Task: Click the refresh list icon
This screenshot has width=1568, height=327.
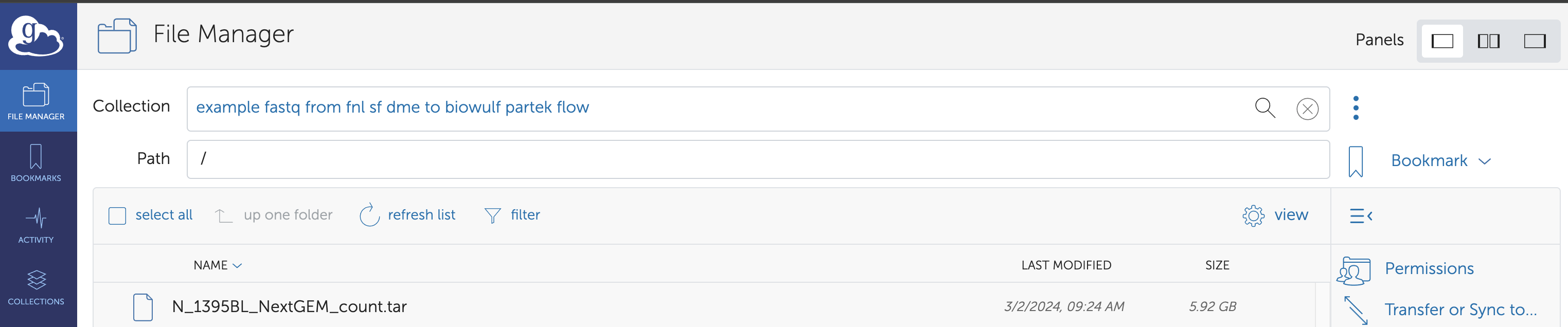Action: click(369, 215)
